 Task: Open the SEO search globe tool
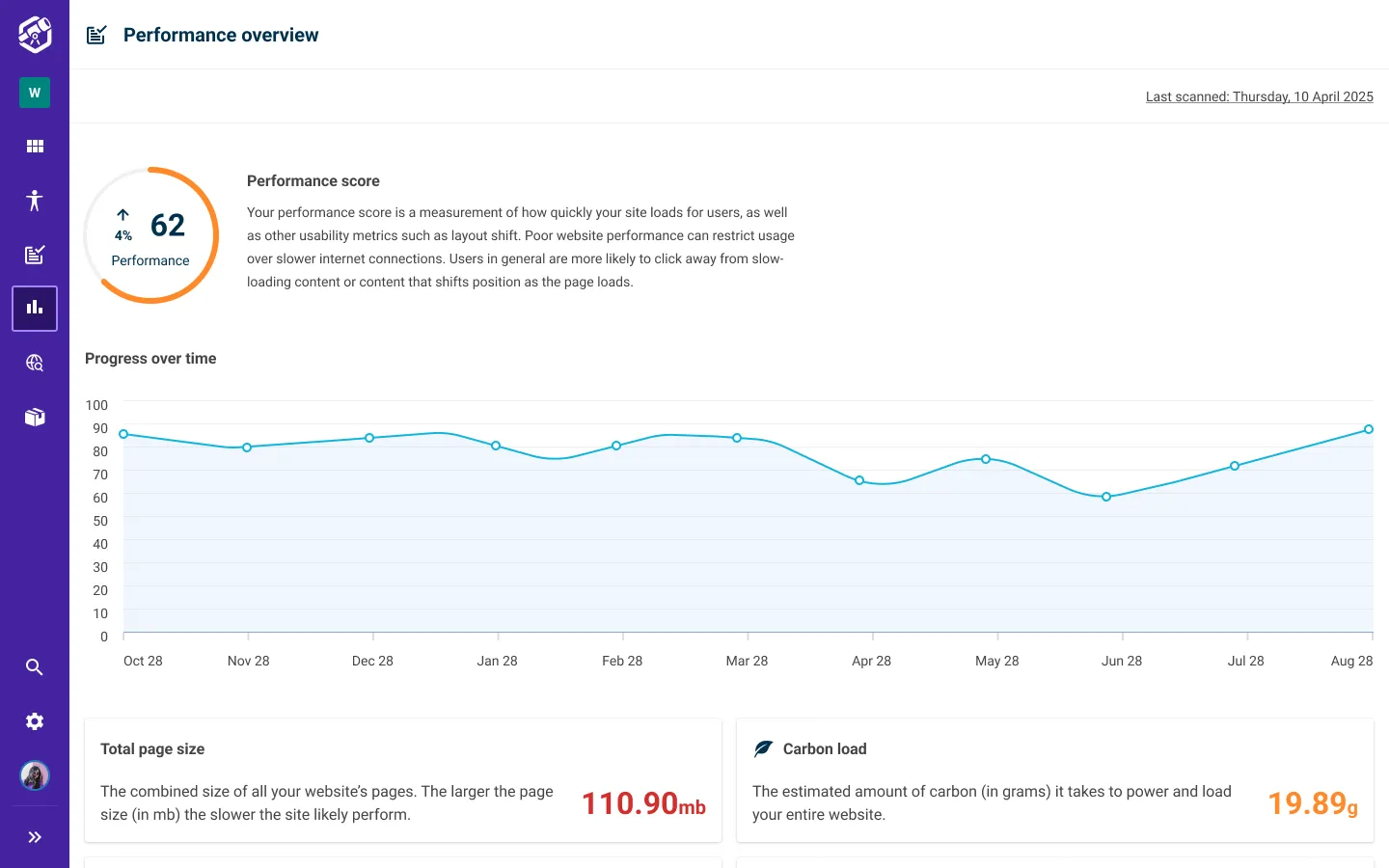click(35, 362)
